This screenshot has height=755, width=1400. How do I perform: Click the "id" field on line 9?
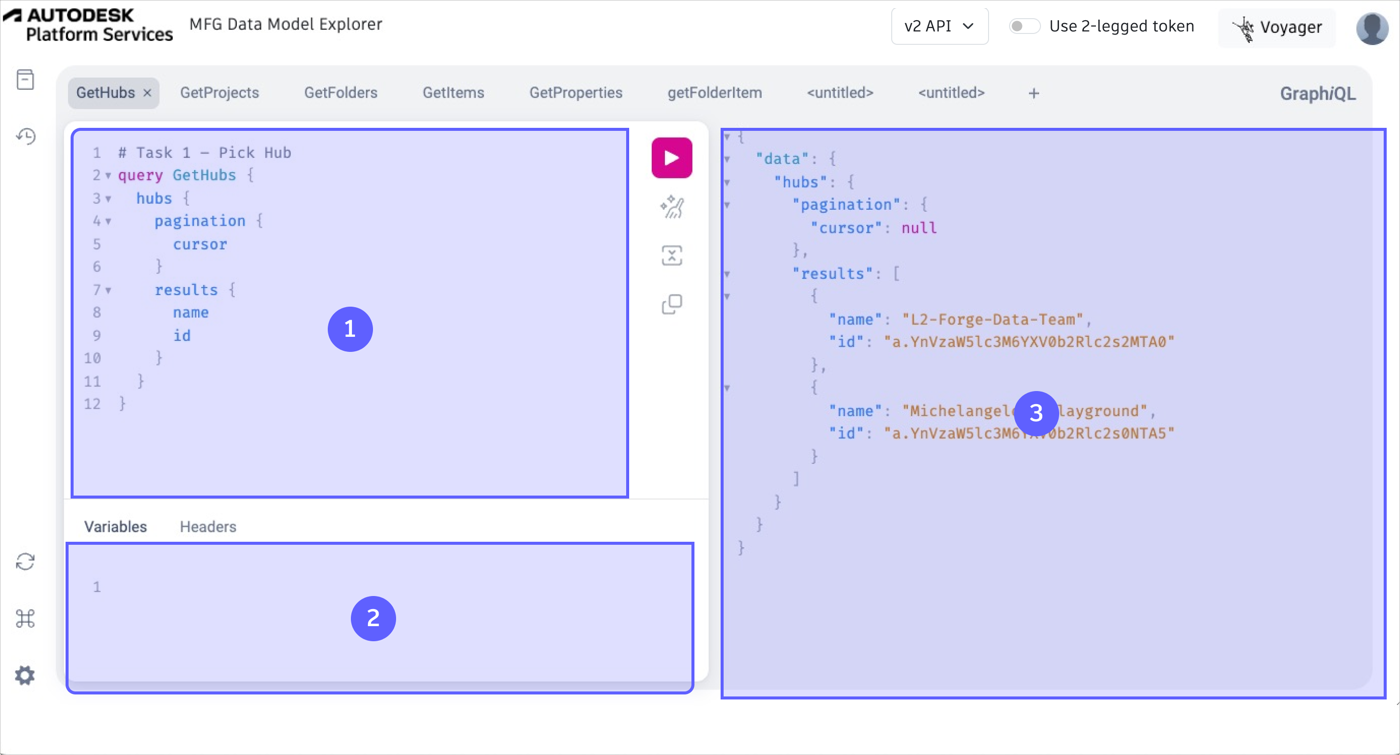[x=181, y=336]
